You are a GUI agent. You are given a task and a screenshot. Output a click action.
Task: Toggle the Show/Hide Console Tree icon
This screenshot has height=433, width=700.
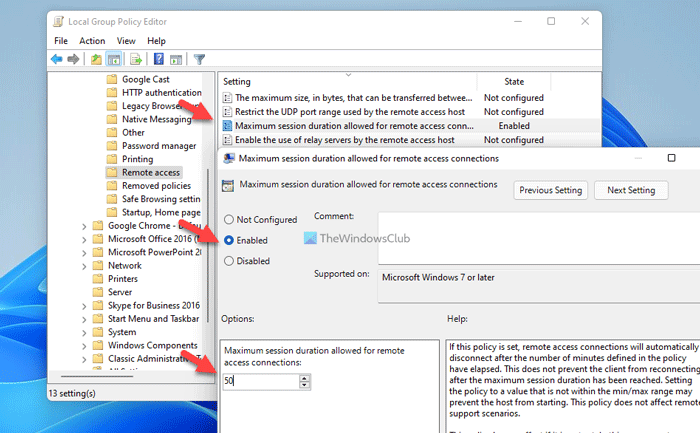[x=114, y=59]
